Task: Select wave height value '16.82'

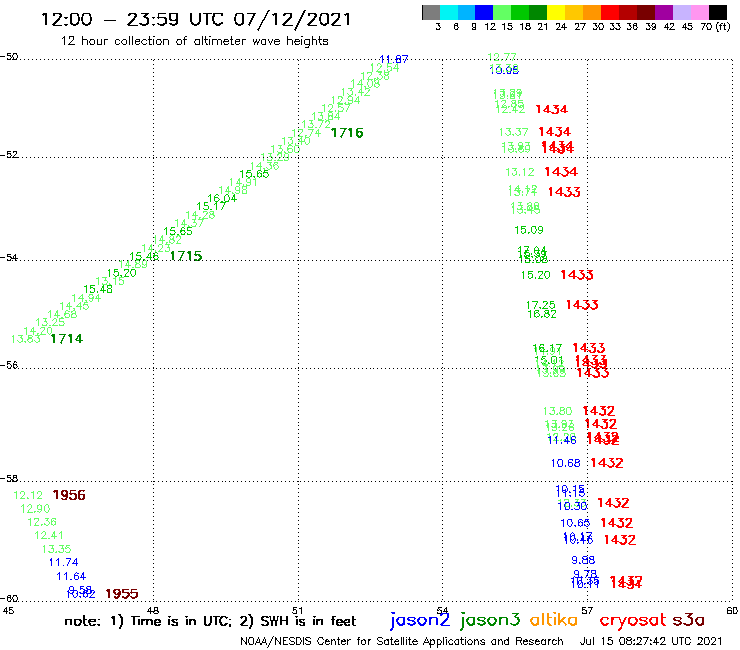Action: [542, 314]
